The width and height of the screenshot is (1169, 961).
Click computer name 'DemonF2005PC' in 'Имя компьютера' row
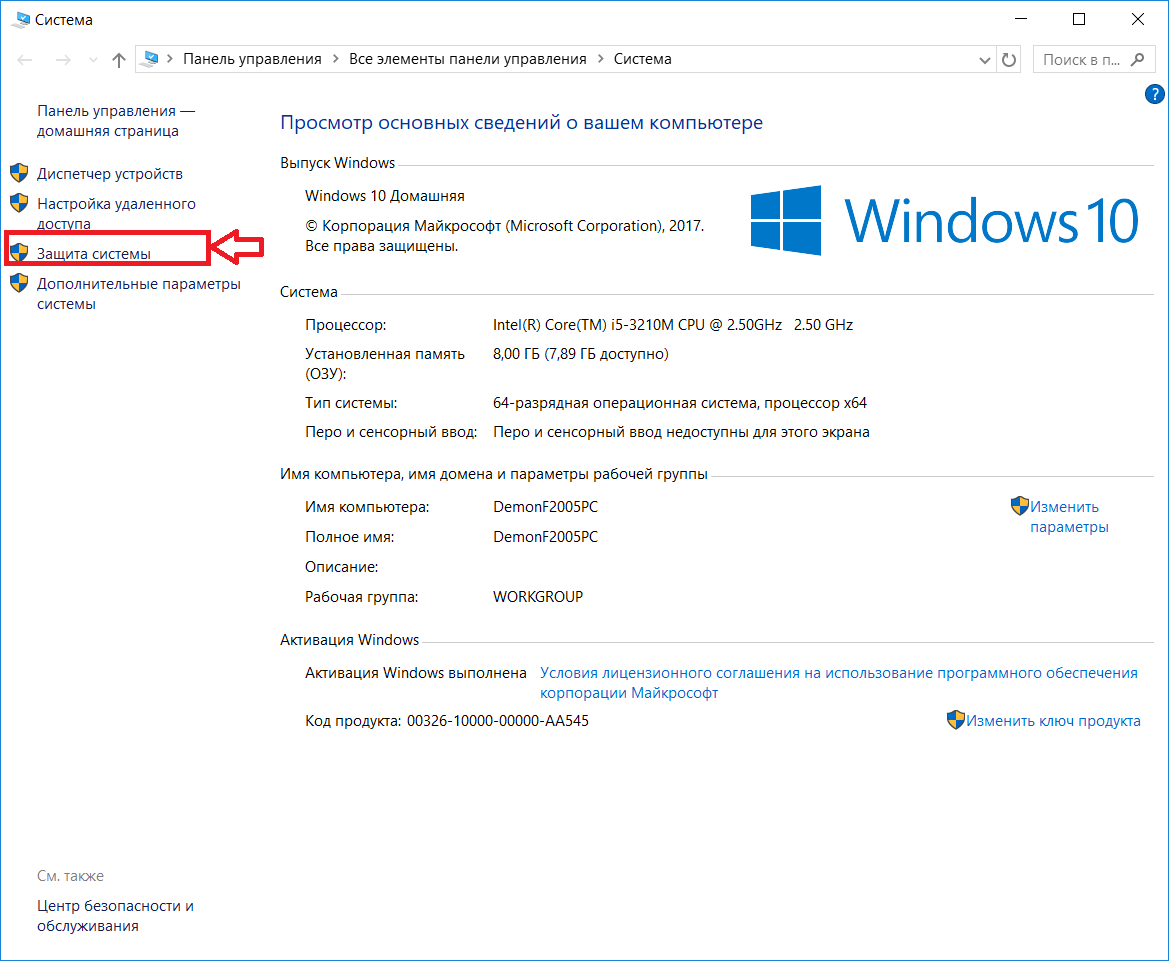(546, 507)
